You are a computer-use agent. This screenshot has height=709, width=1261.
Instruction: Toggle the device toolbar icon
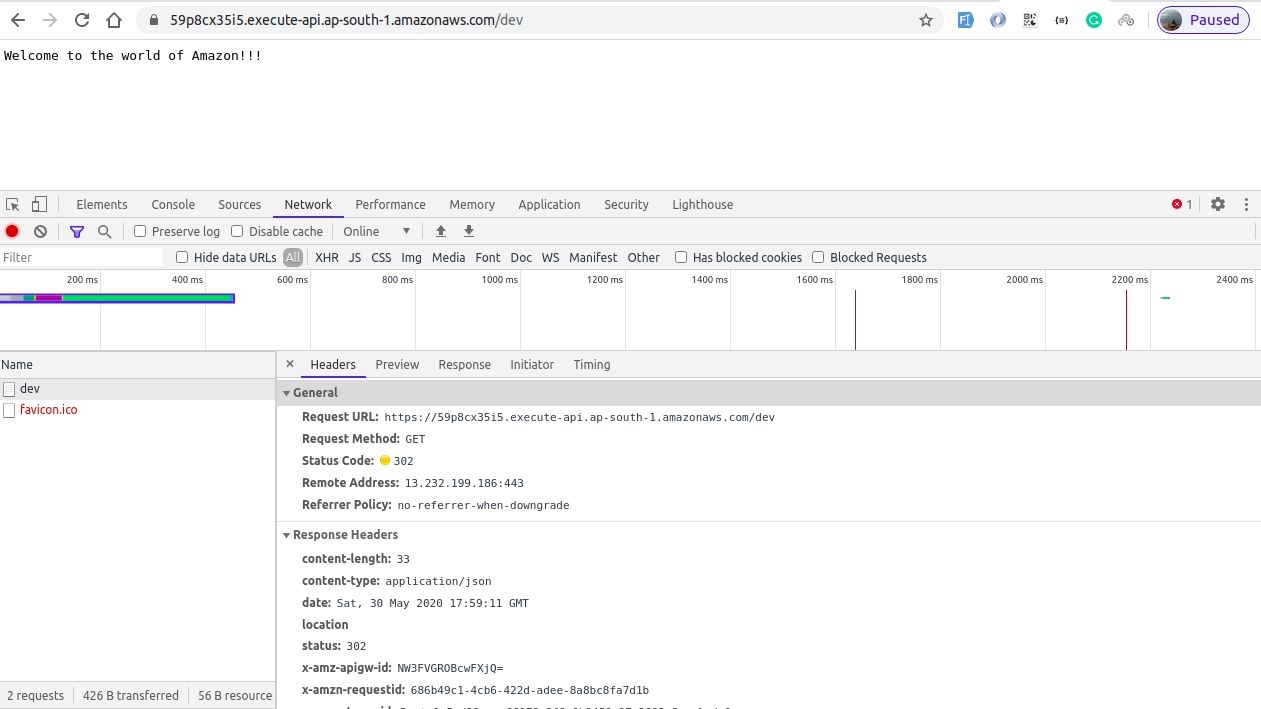click(x=37, y=204)
